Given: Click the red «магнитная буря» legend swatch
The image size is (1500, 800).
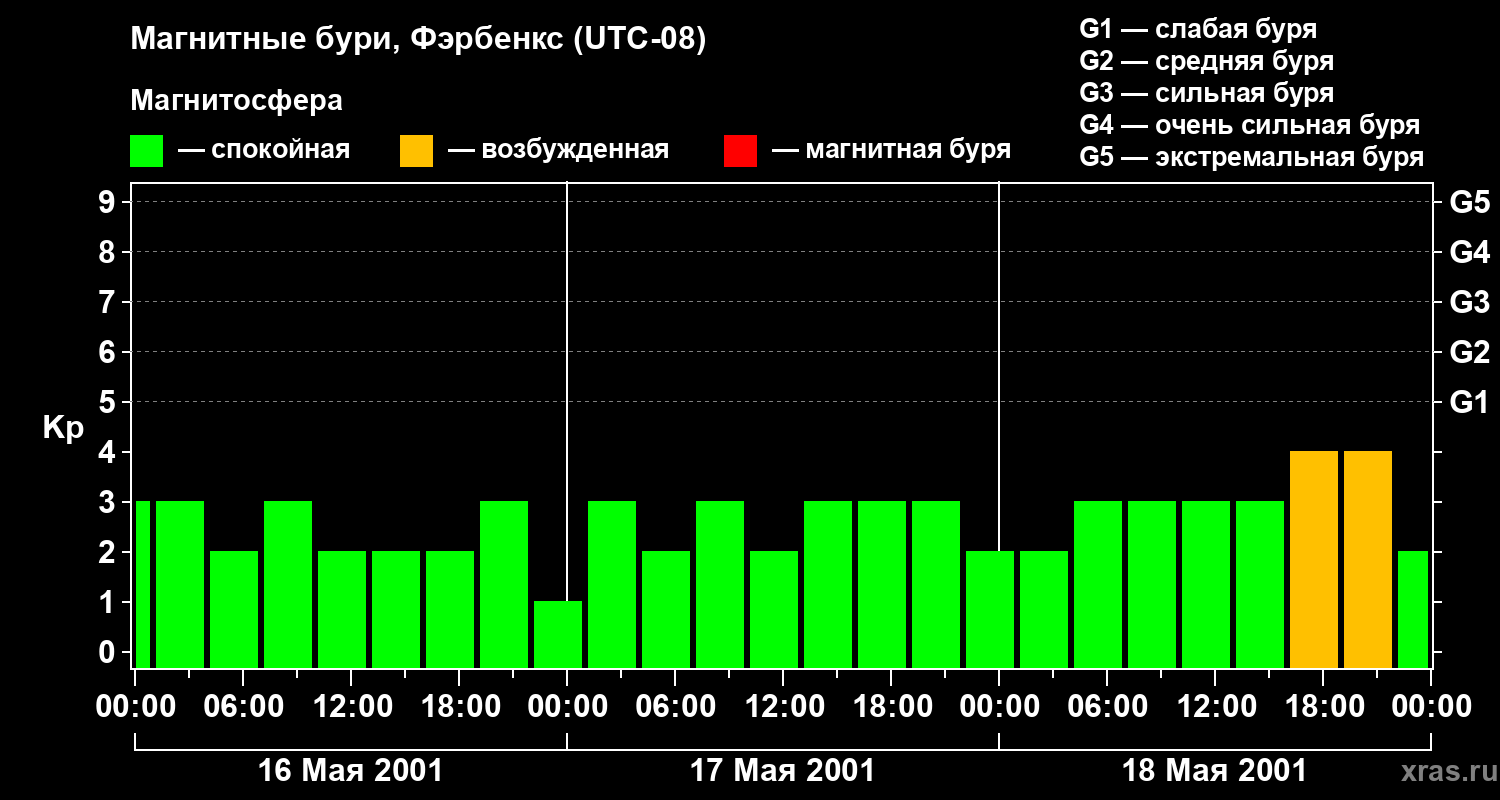Looking at the screenshot, I should [x=740, y=151].
